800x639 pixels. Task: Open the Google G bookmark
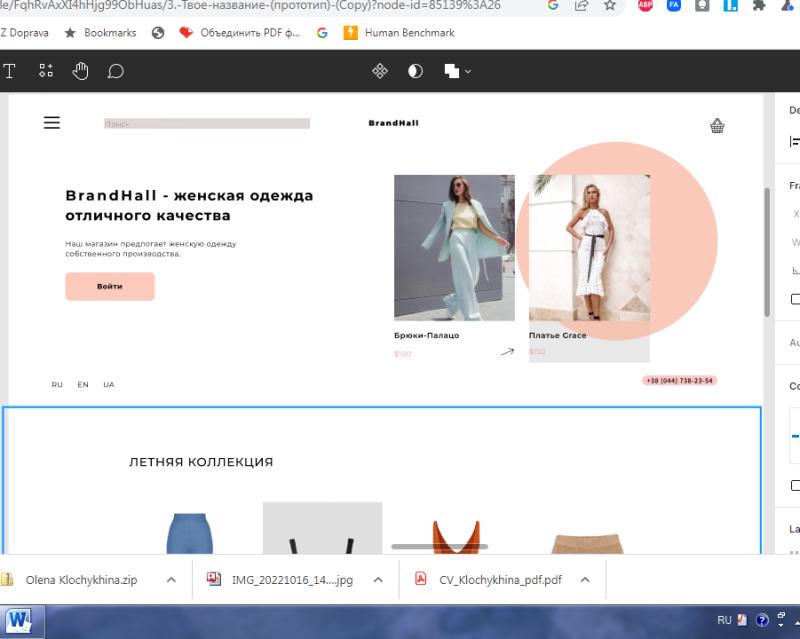tap(322, 33)
